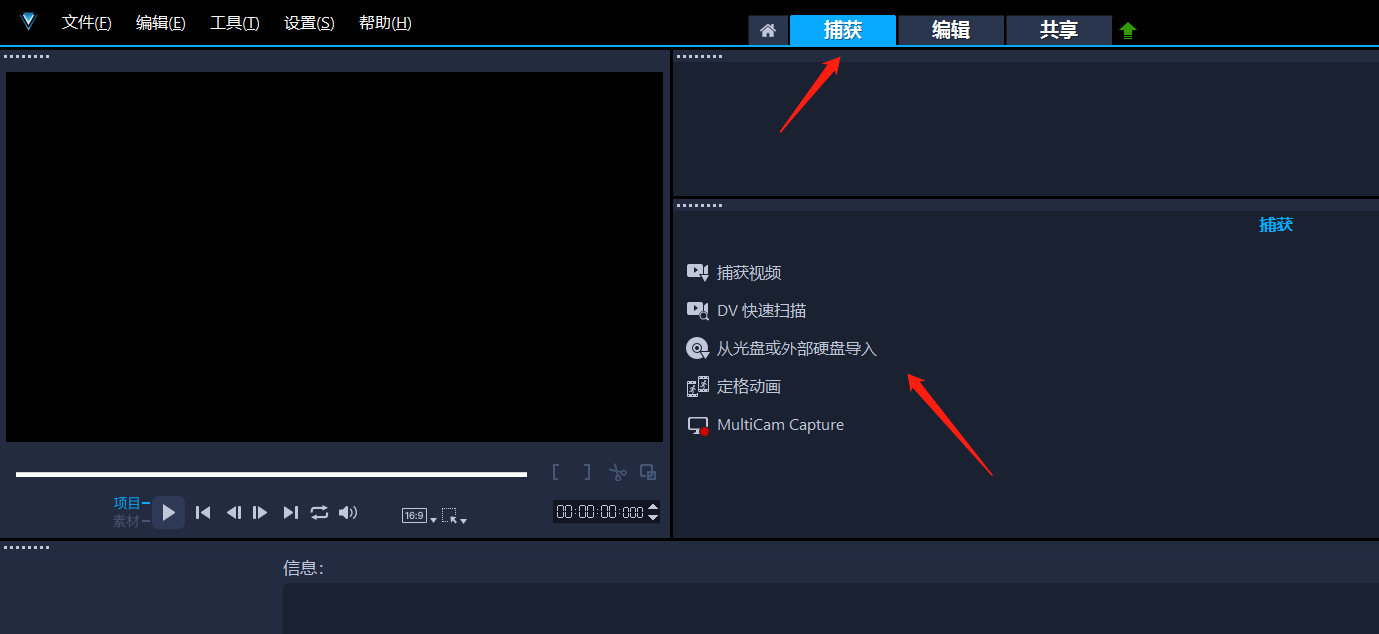Click the 捕获视频 camera icon
Viewport: 1379px width, 634px height.
[x=698, y=272]
